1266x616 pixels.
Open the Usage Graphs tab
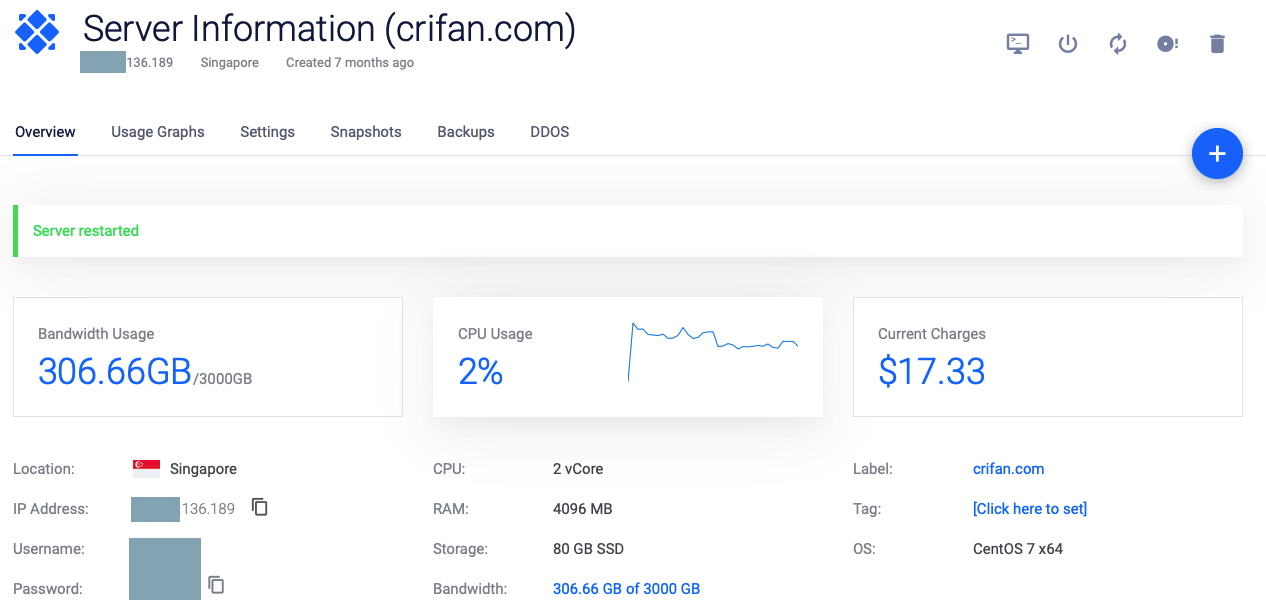[x=158, y=132]
